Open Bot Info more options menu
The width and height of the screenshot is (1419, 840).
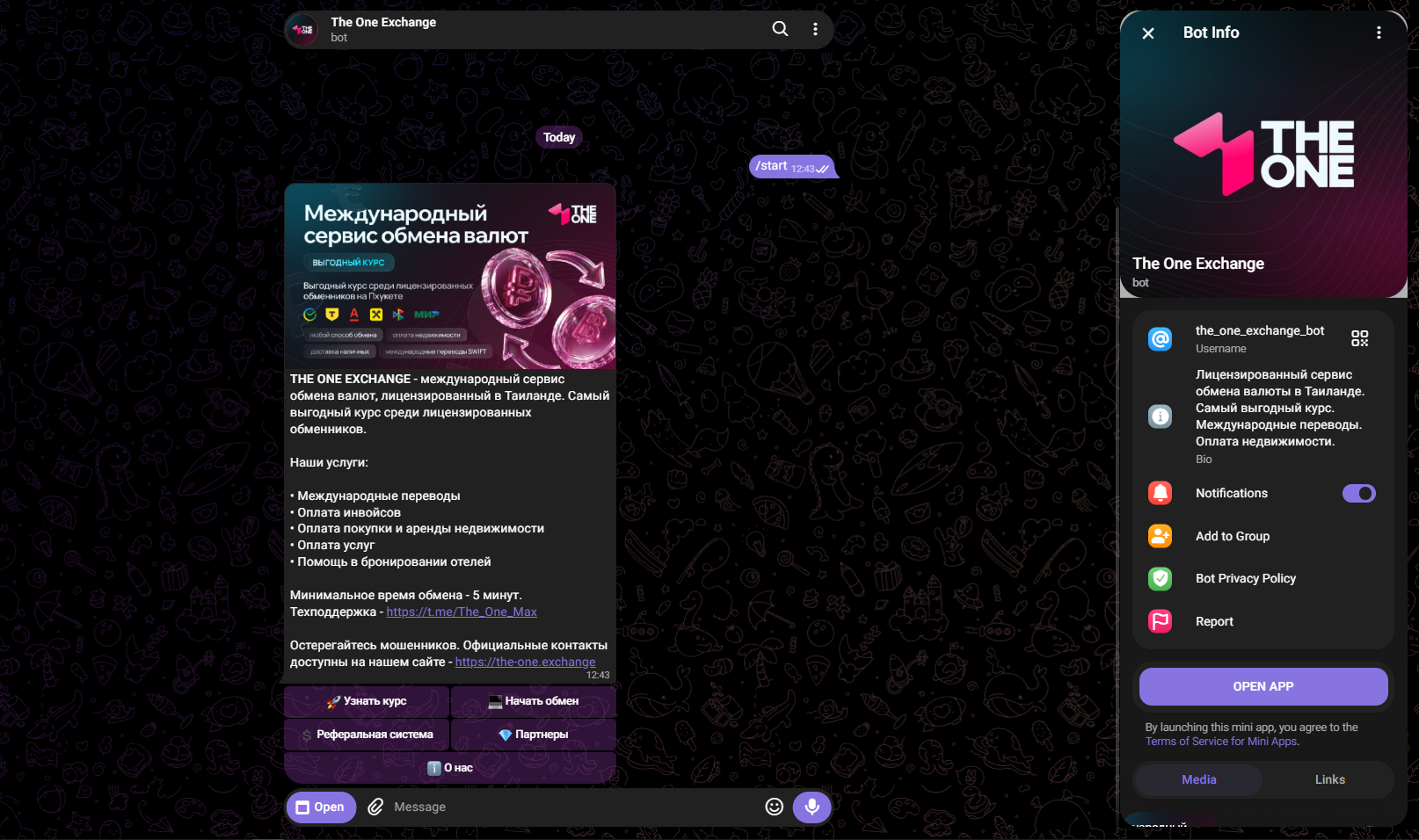tap(1379, 33)
